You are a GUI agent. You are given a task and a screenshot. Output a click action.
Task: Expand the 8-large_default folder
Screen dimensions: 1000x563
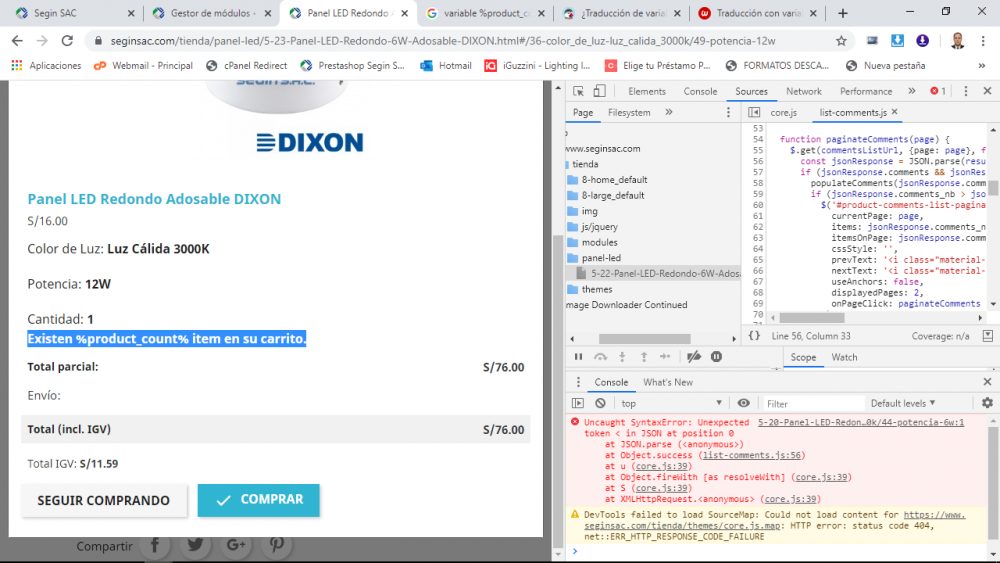coord(606,195)
